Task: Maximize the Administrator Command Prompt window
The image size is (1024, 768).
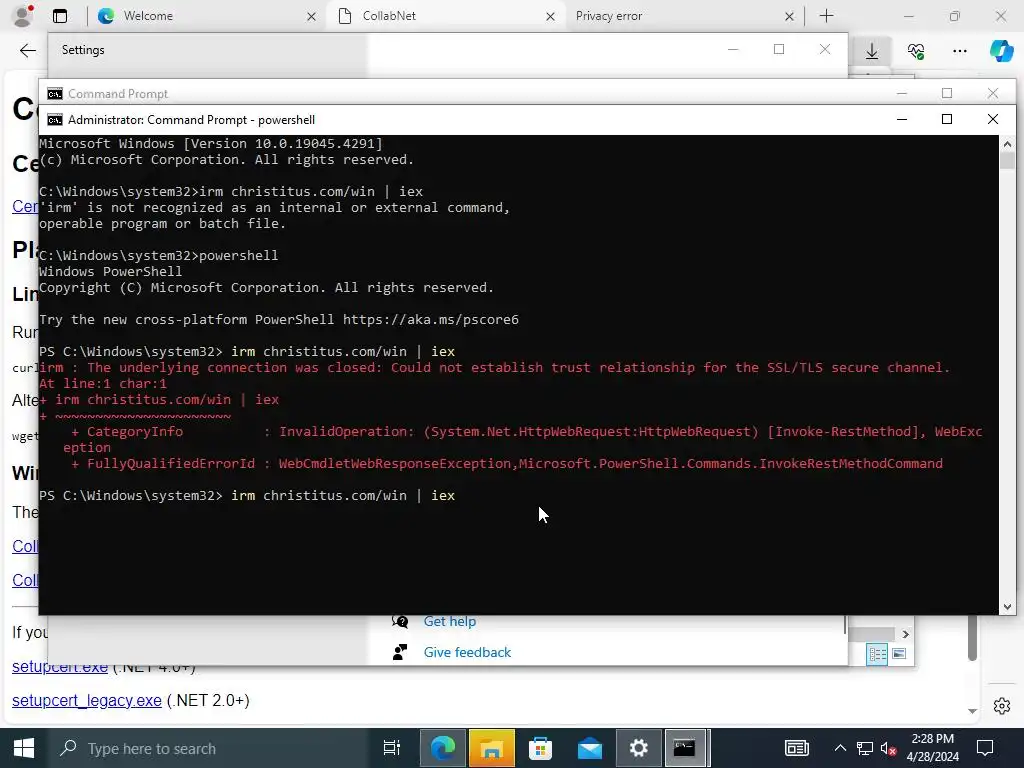Action: [x=947, y=119]
